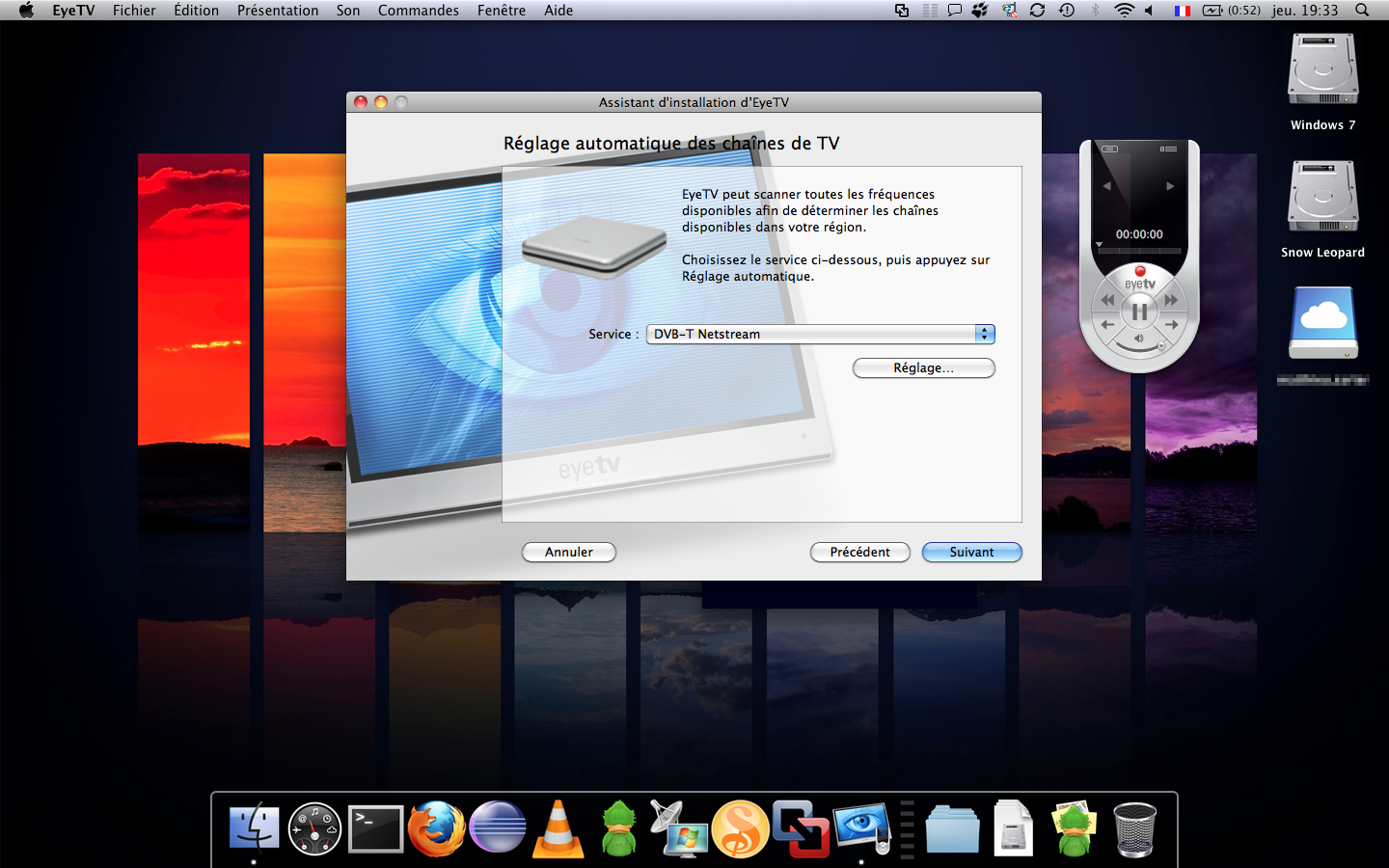This screenshot has height=868, width=1389.
Task: Open the VMware menu bar icon
Action: click(x=902, y=10)
